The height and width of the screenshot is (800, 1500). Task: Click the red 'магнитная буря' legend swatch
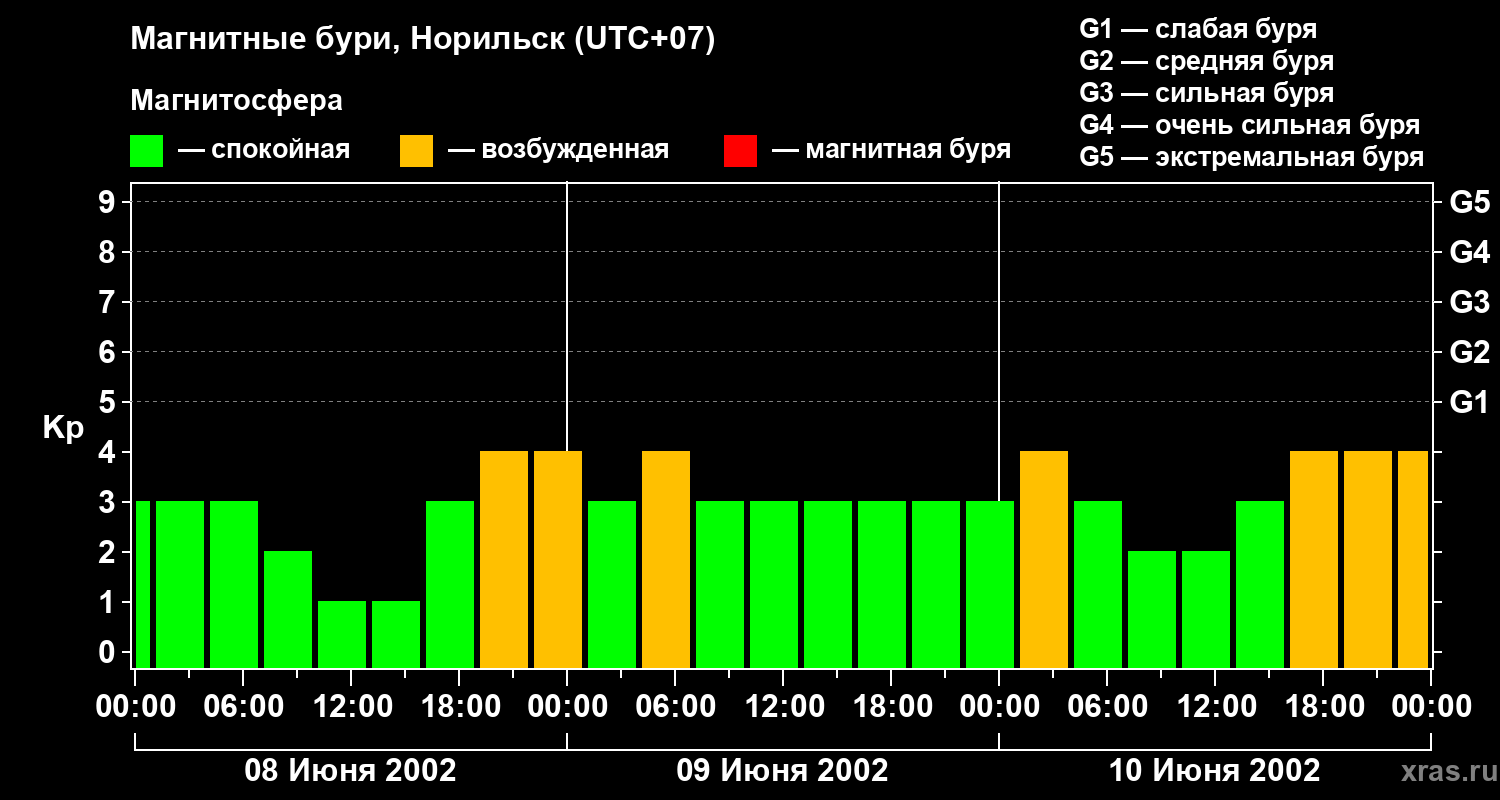click(x=741, y=151)
